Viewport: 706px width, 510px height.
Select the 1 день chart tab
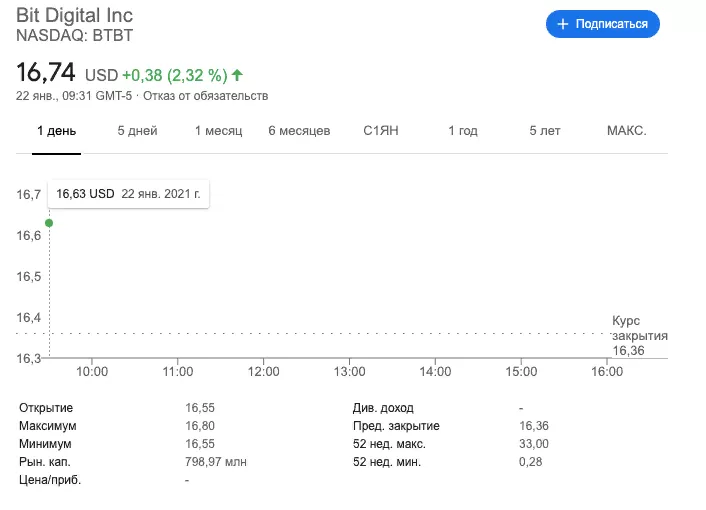56,131
